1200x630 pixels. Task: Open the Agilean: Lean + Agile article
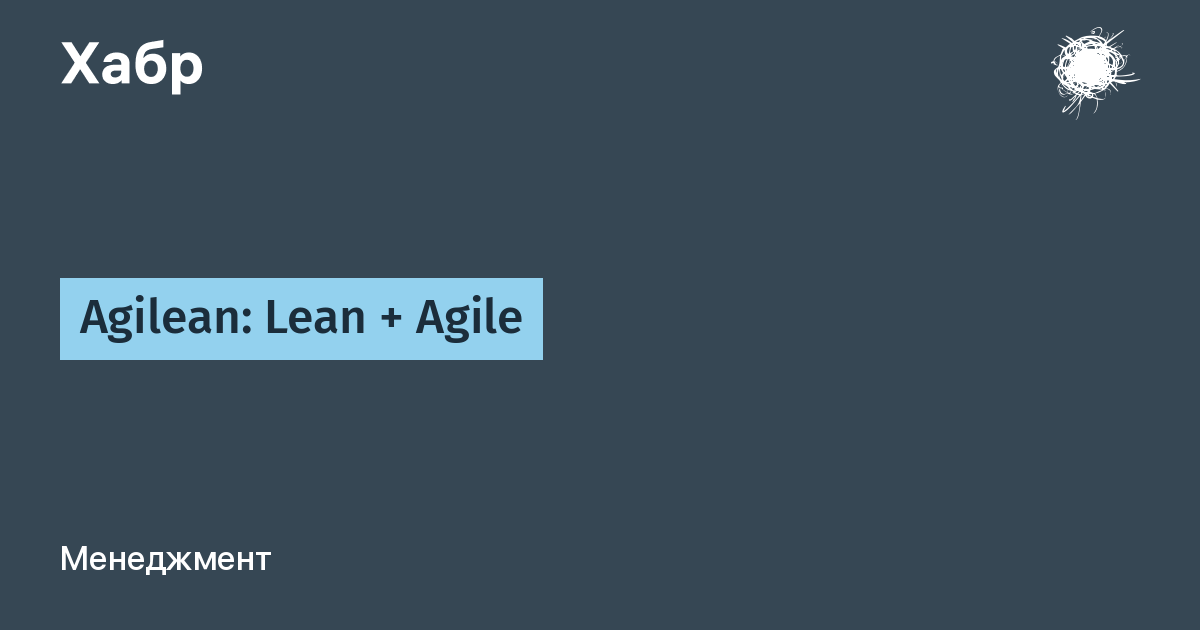coord(301,319)
